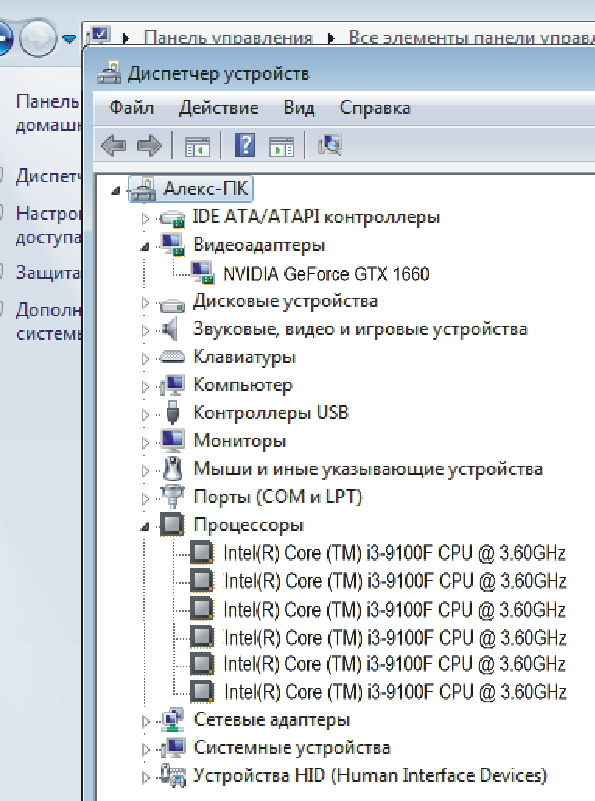Open Help via the blue question mark icon

pyautogui.click(x=245, y=145)
